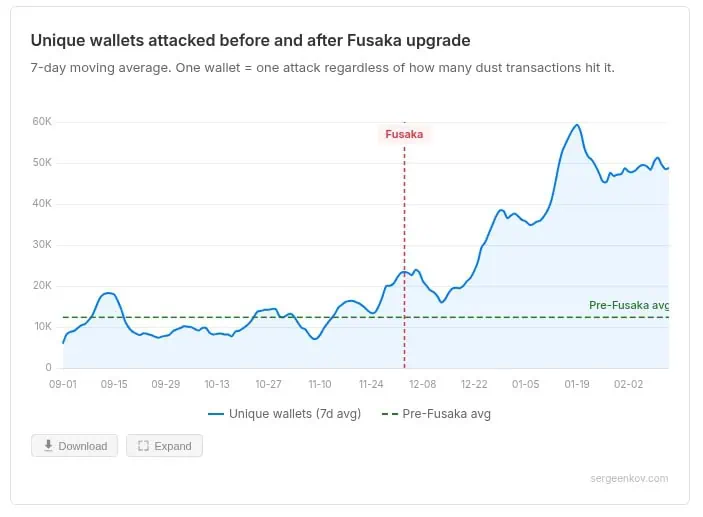Click the blue legend line swatch
Viewport: 703px width, 517px height.
coord(216,413)
